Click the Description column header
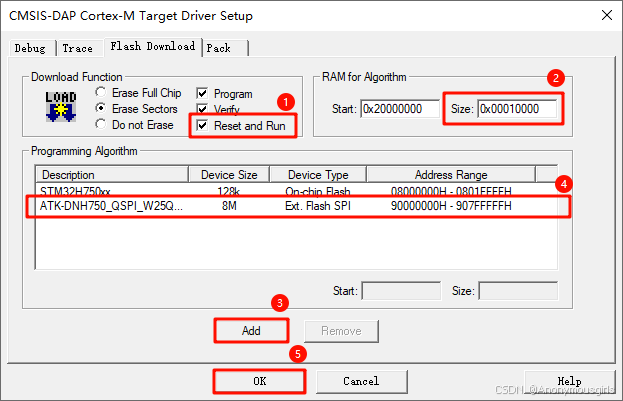 [x=112, y=174]
